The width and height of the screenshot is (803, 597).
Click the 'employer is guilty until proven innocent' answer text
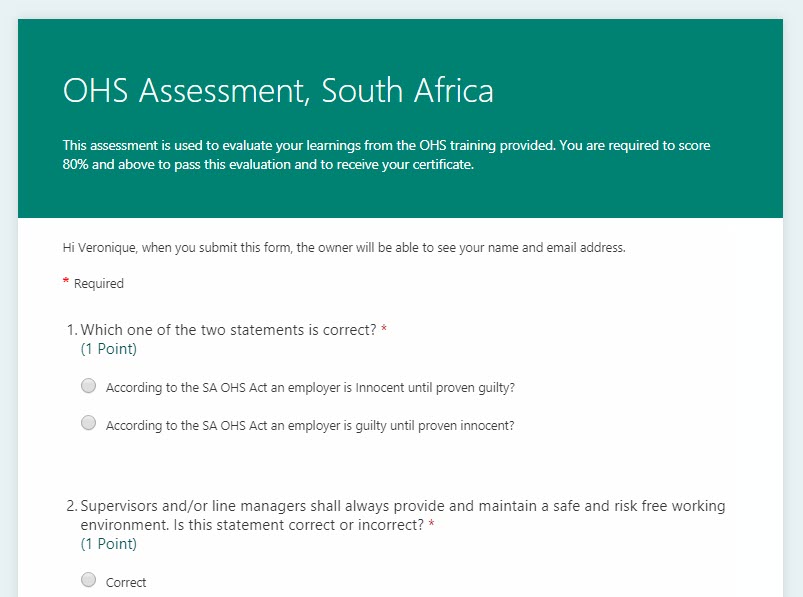(x=310, y=425)
